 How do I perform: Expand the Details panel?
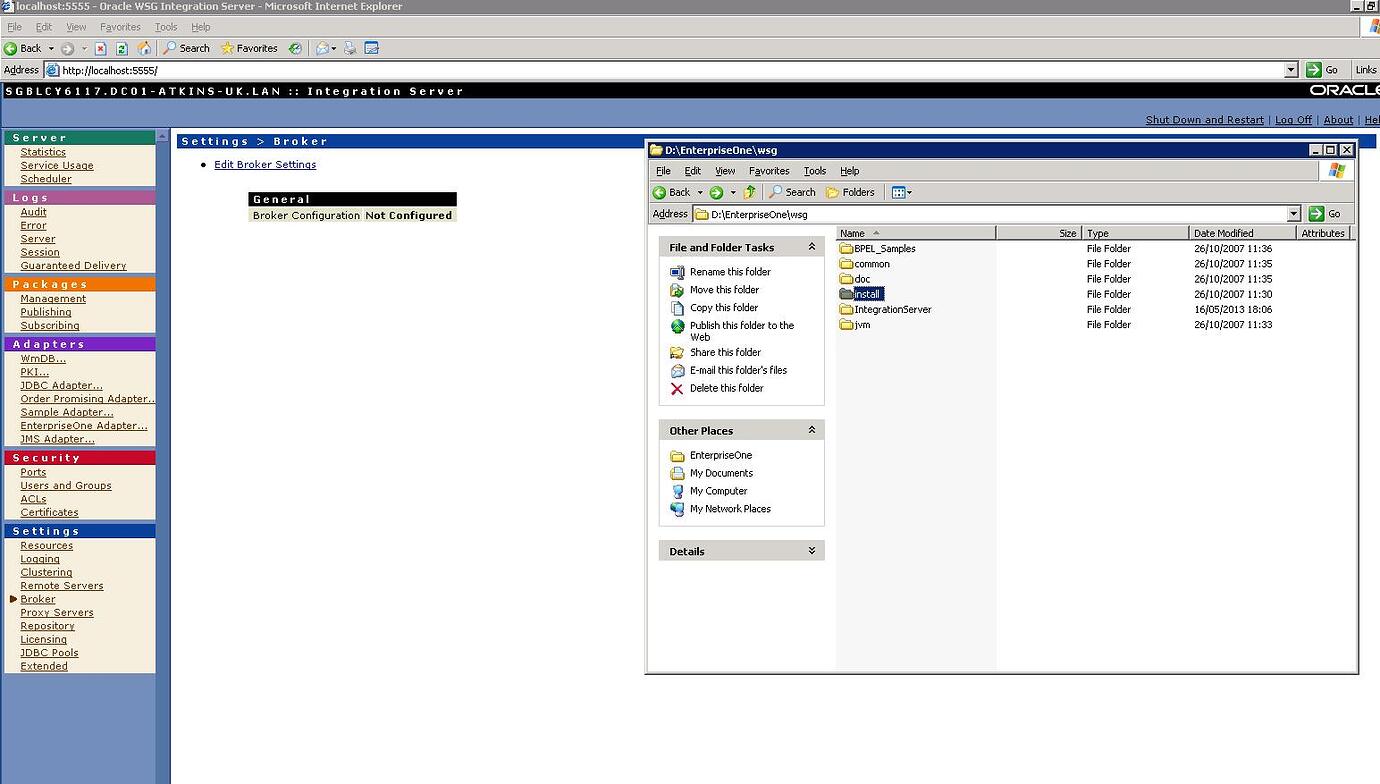pos(811,551)
